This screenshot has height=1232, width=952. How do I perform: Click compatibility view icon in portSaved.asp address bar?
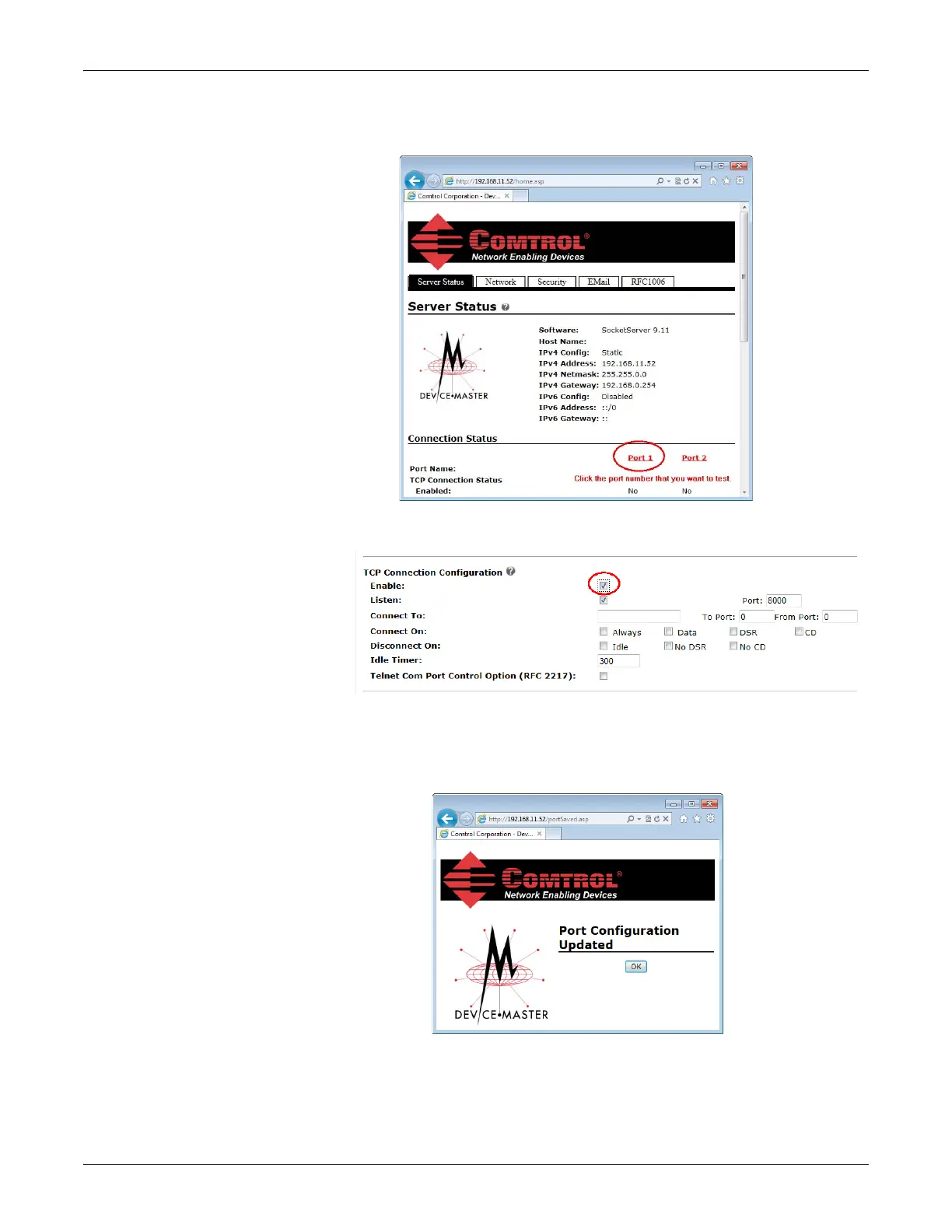point(648,819)
